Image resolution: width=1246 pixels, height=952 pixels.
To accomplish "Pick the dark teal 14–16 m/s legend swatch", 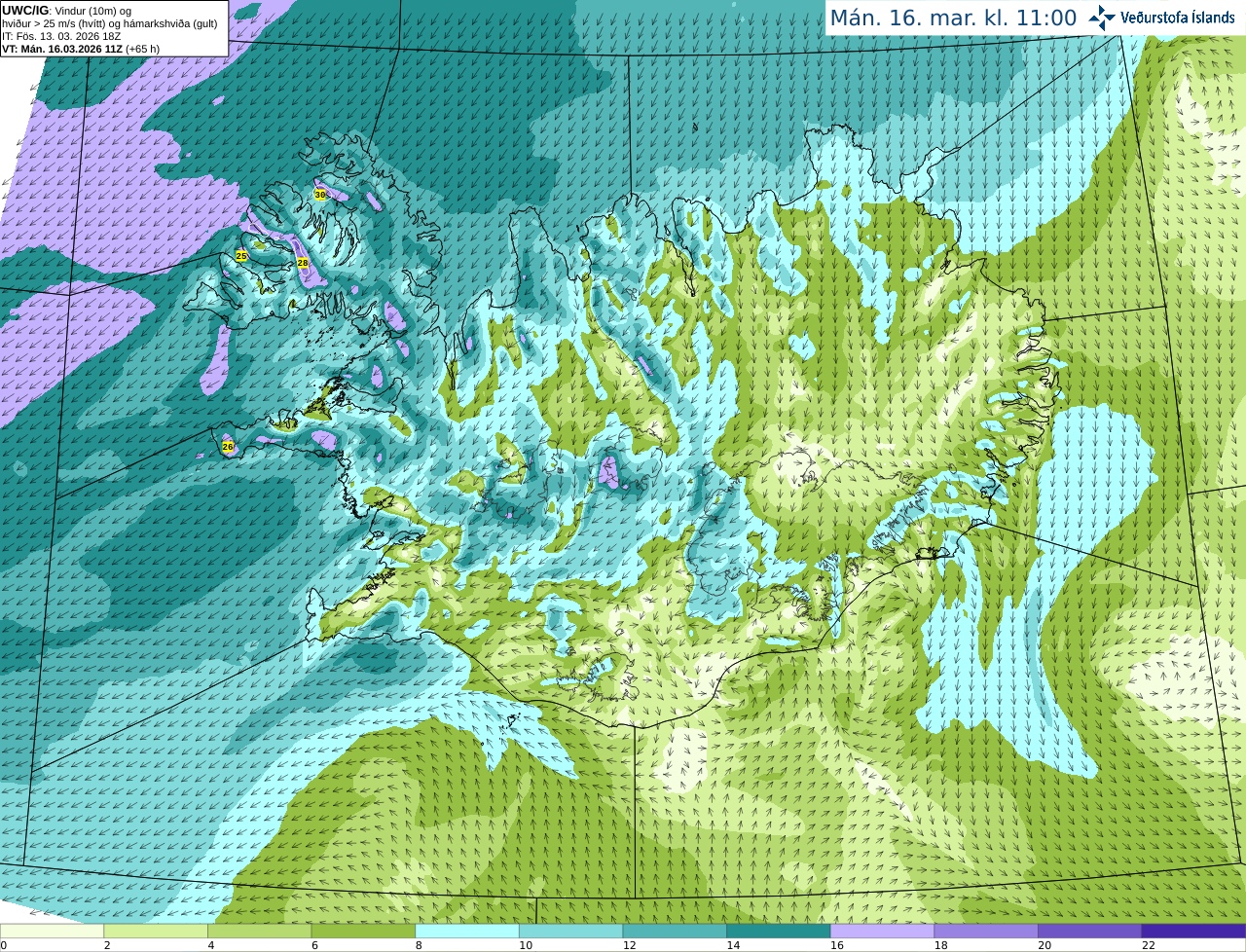I will coord(779,931).
